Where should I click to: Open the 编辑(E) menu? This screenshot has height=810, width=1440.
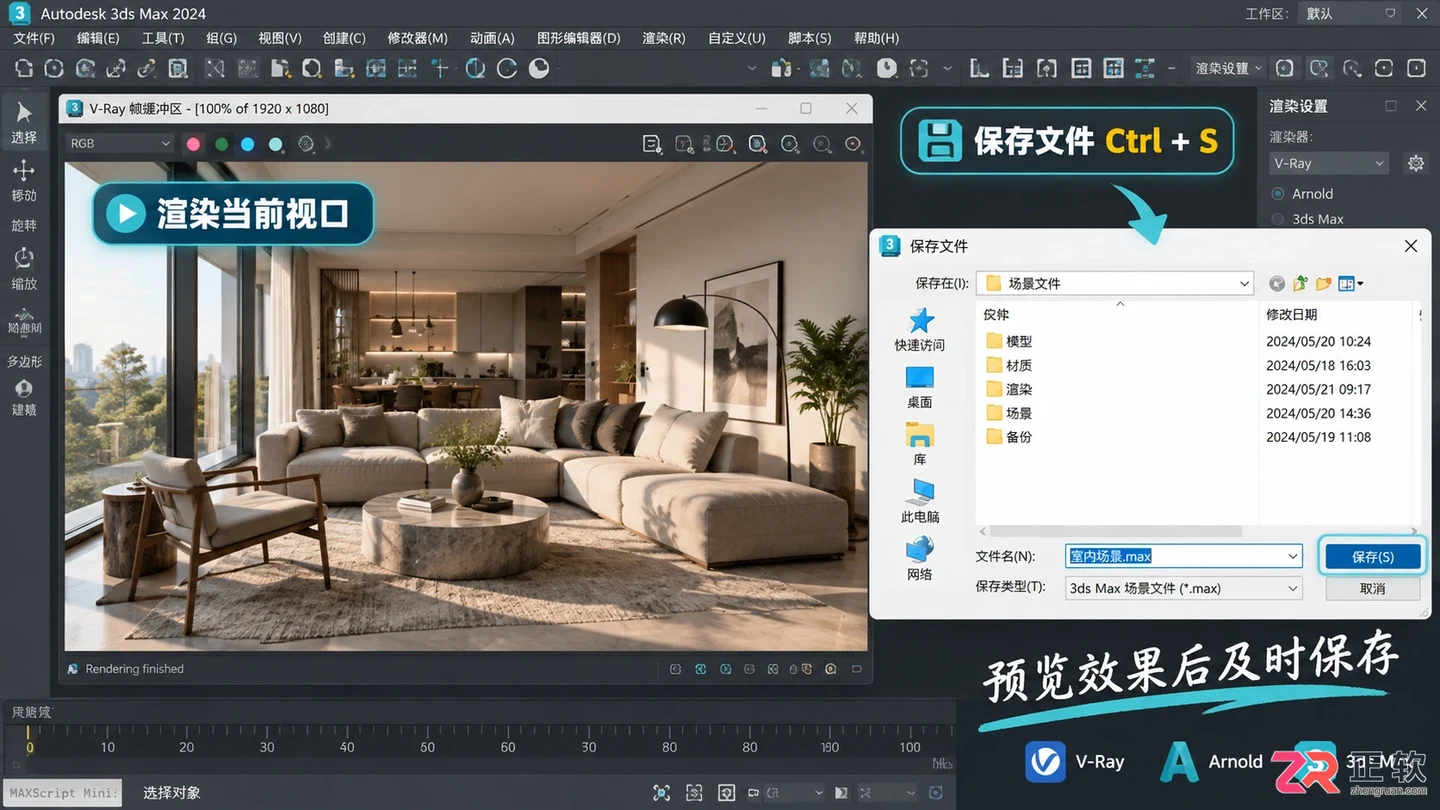click(x=98, y=38)
